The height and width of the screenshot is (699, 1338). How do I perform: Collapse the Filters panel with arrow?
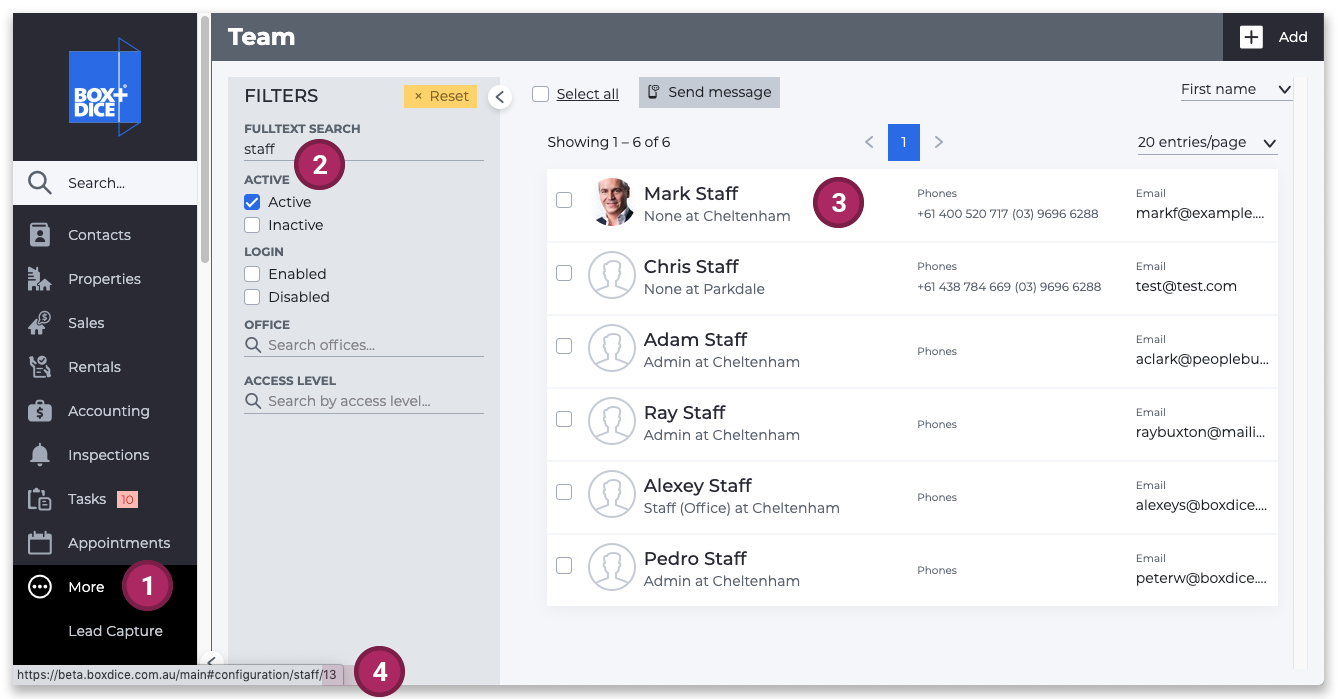[x=499, y=97]
